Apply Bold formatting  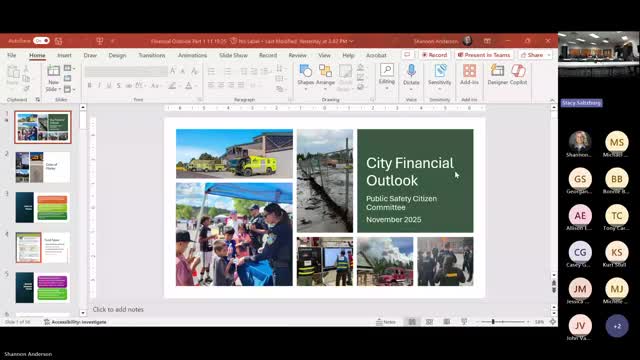pyautogui.click(x=89, y=86)
